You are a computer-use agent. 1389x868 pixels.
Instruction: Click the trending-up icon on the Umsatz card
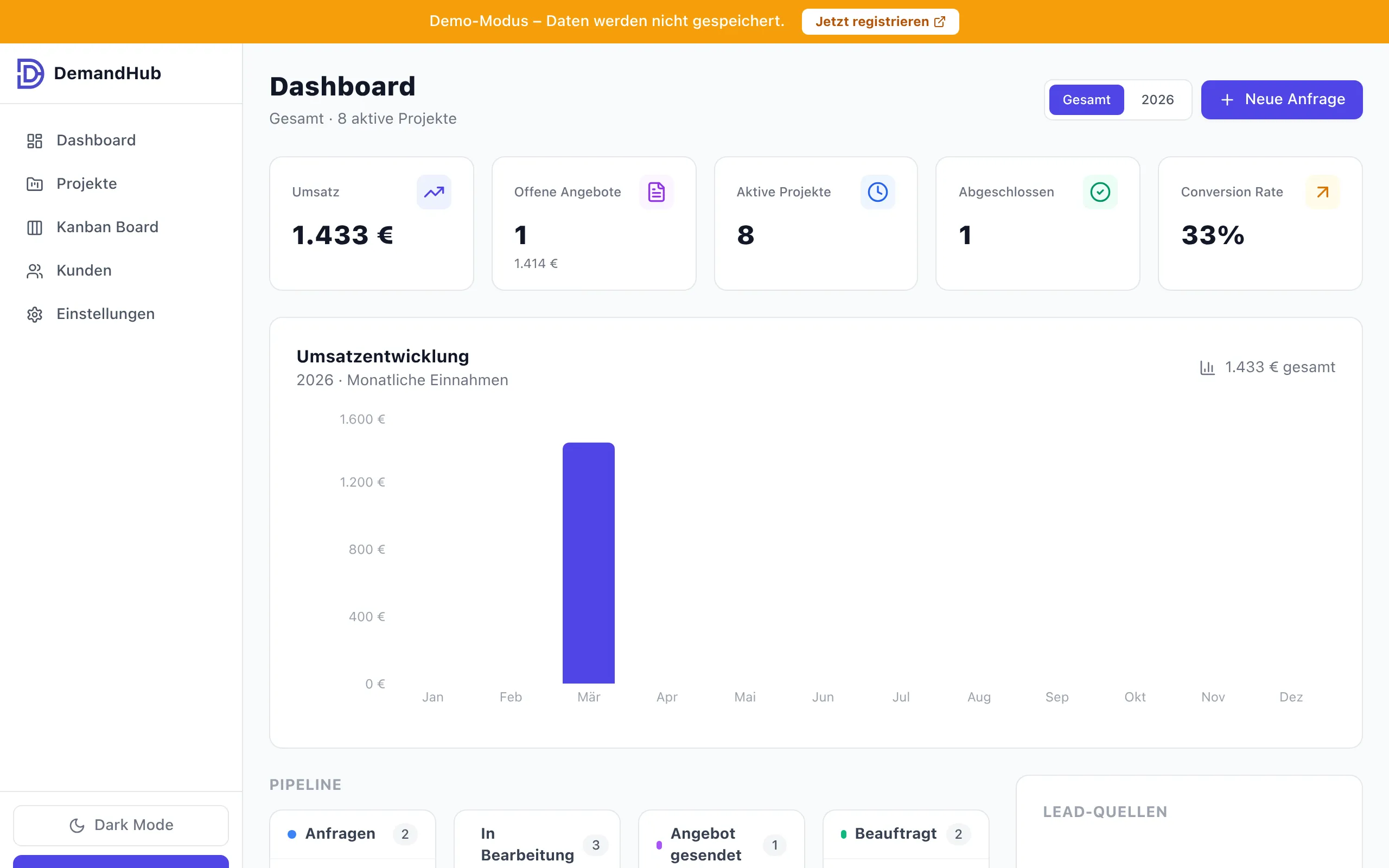tap(434, 192)
